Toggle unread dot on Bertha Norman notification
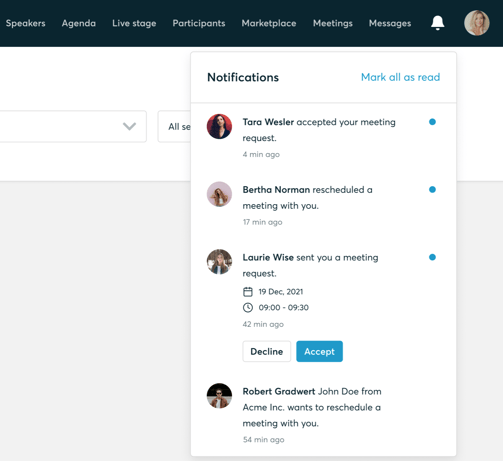The height and width of the screenshot is (461, 503). tap(432, 190)
